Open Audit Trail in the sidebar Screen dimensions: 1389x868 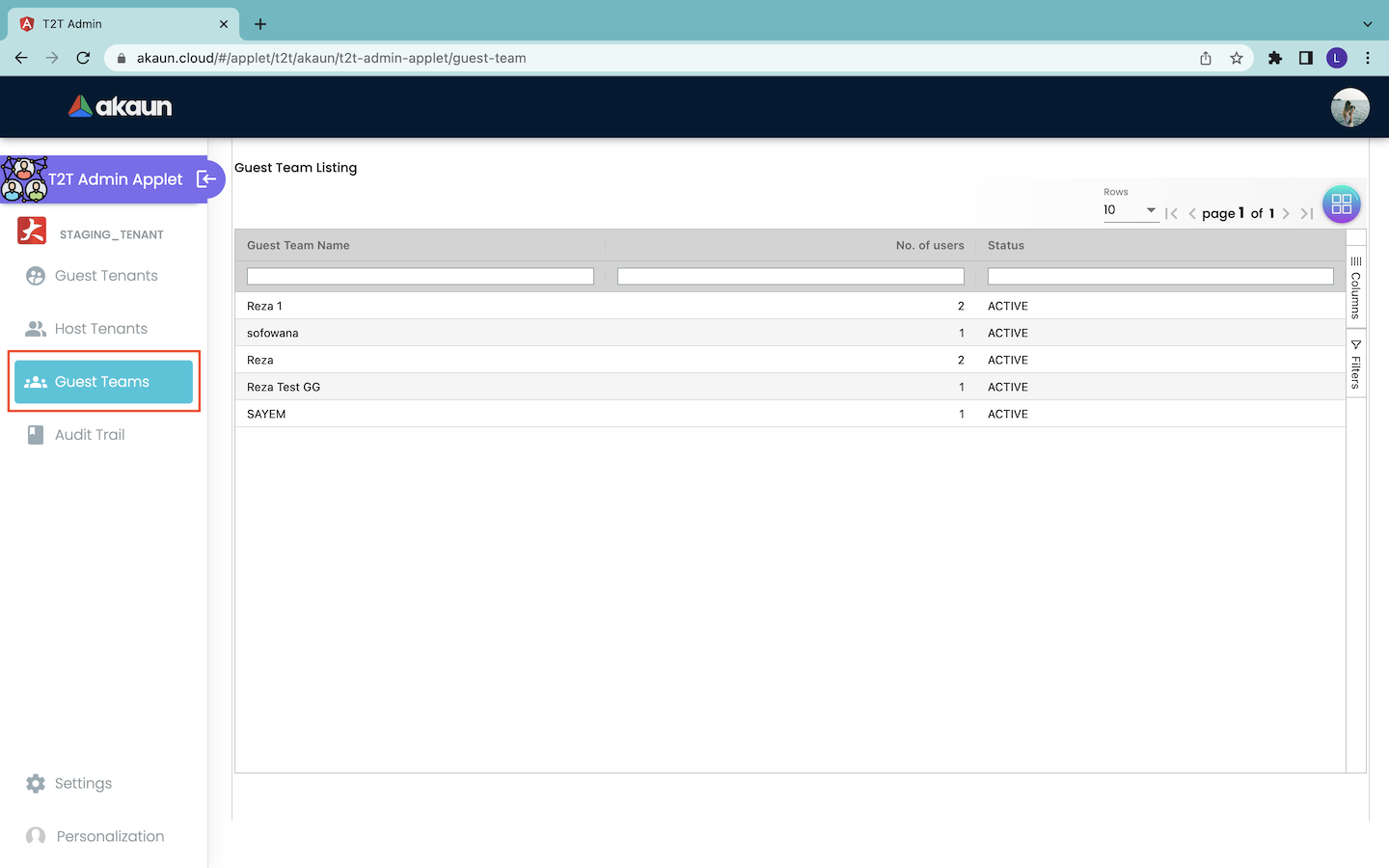click(x=104, y=435)
